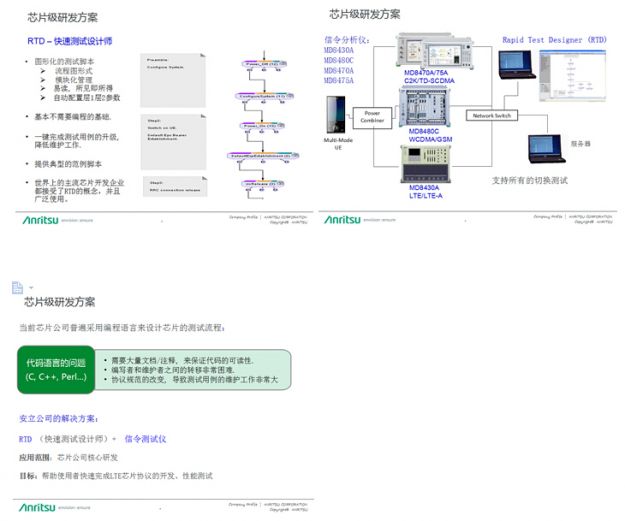
Task: Click the Anritsu logo on the signaling analyzer slide
Action: tap(342, 220)
